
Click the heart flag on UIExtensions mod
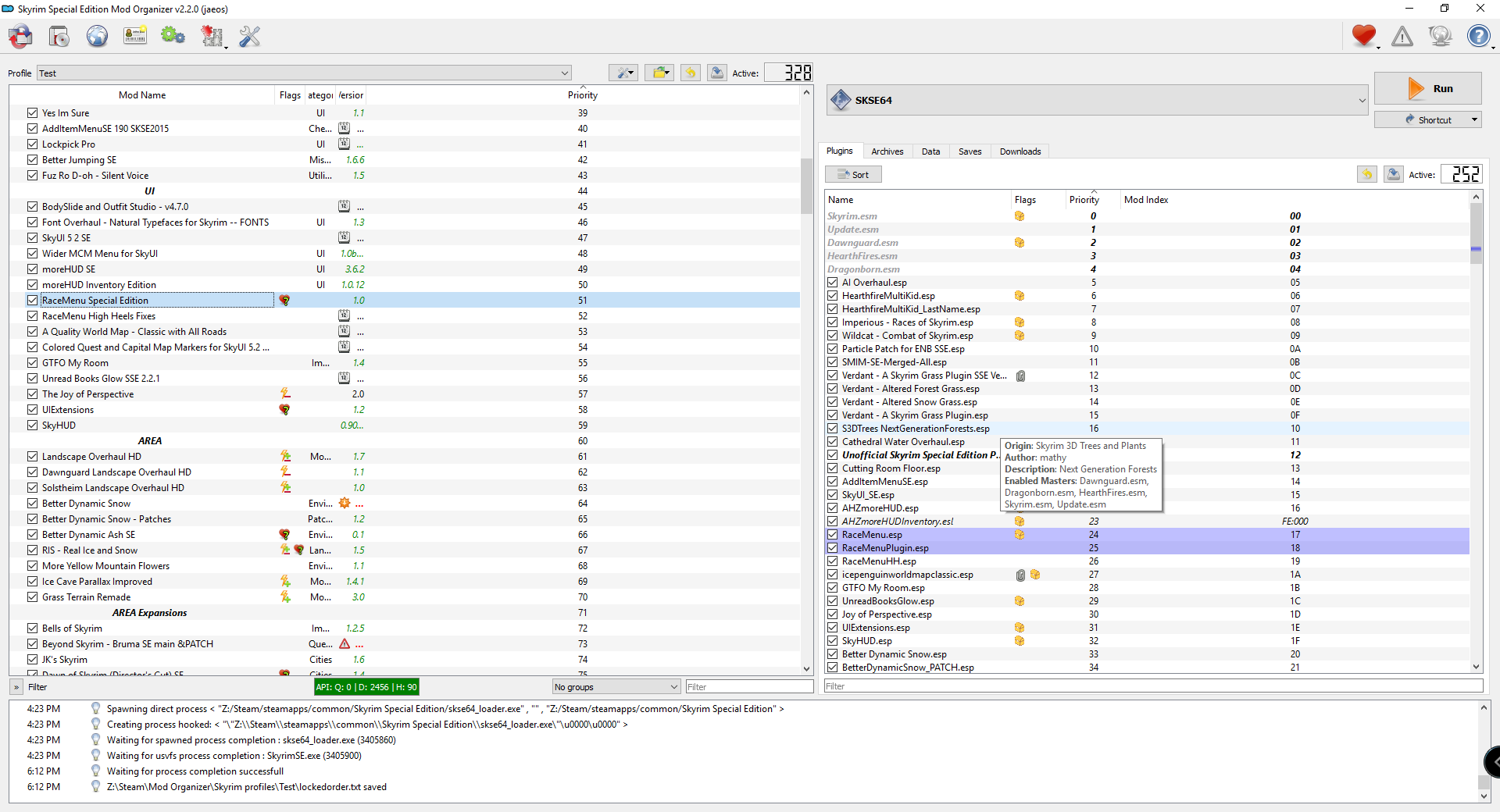pos(284,409)
